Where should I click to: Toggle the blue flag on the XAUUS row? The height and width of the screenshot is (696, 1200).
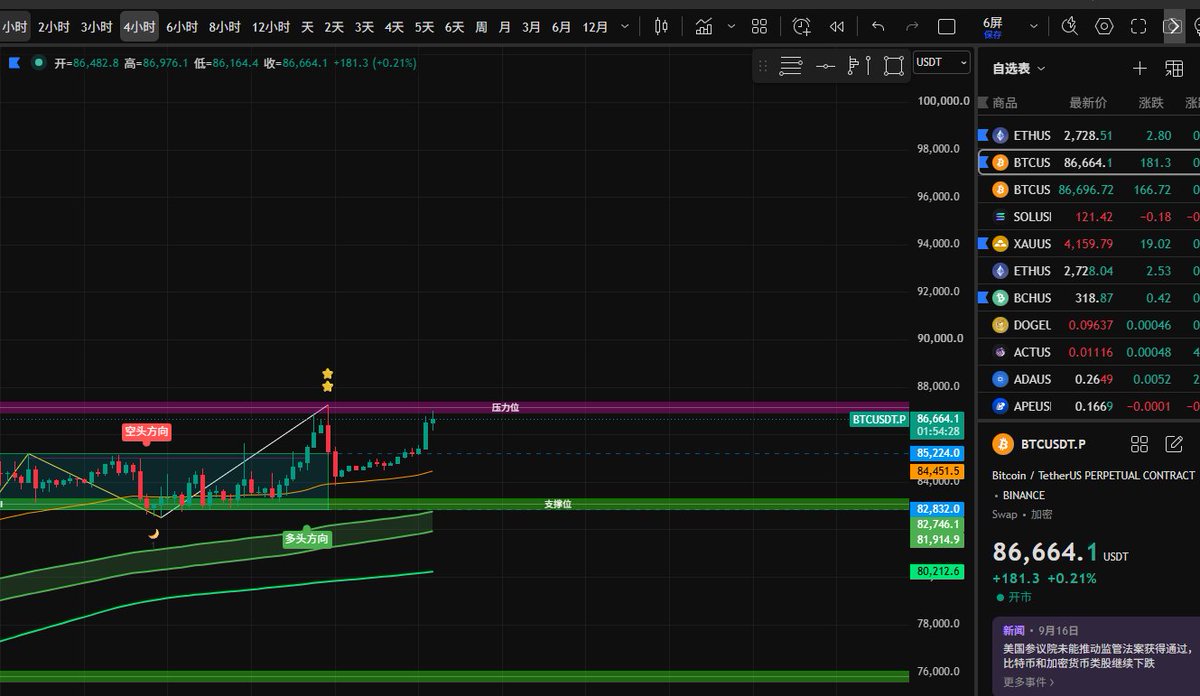pyautogui.click(x=983, y=243)
